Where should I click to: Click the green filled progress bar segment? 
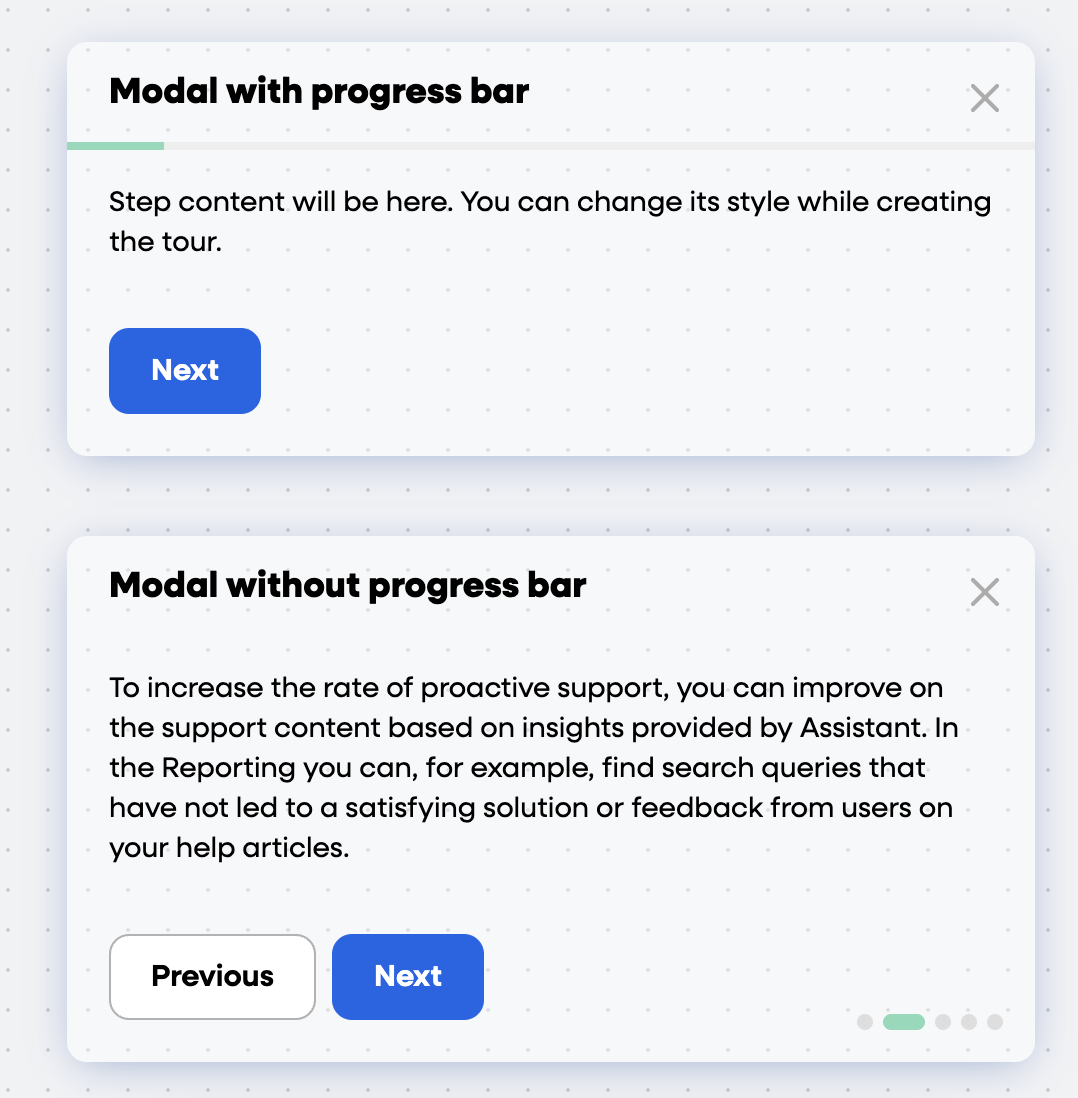(x=116, y=146)
